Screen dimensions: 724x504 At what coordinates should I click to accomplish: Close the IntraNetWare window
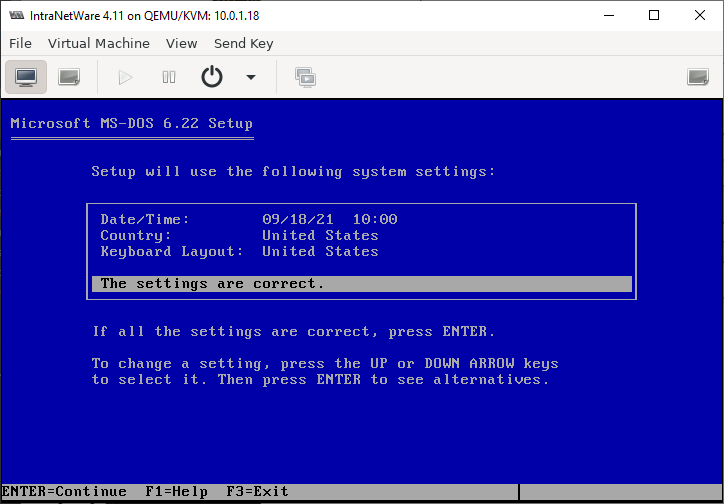700,15
